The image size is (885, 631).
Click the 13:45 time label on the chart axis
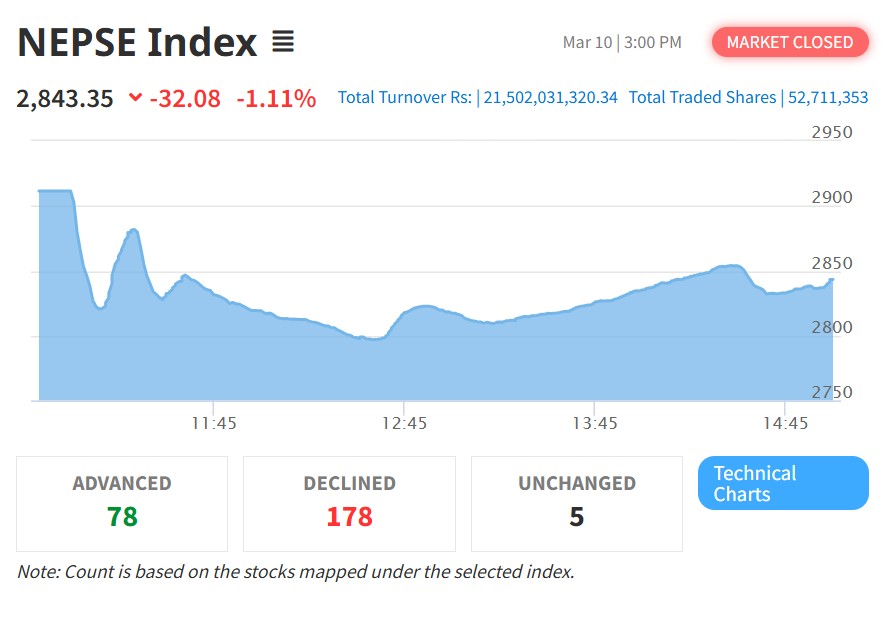coord(595,423)
